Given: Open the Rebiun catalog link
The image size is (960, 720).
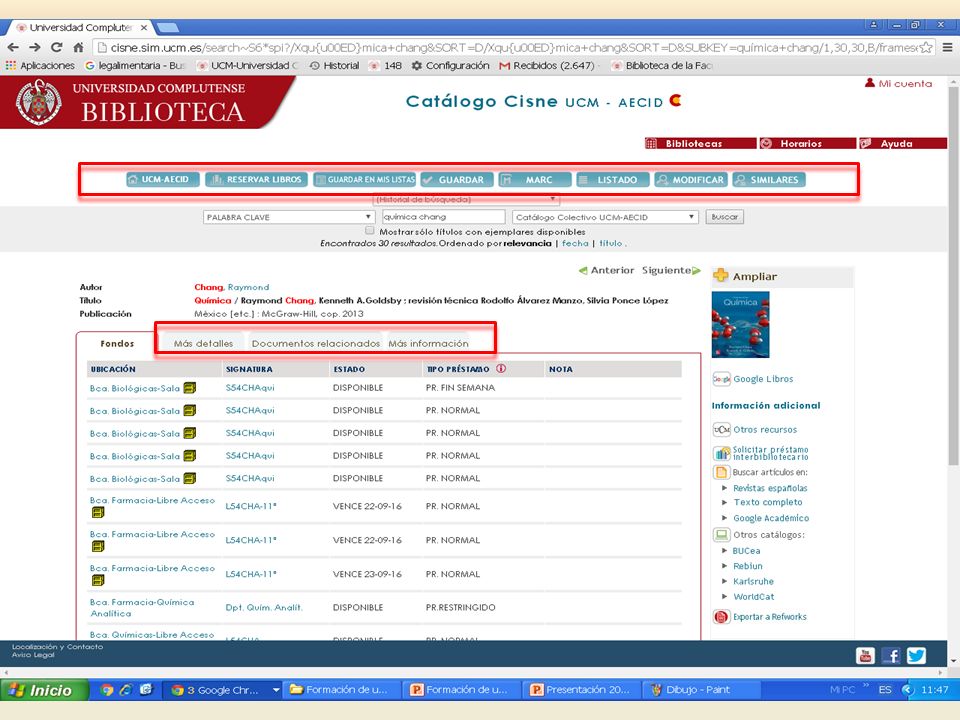Looking at the screenshot, I should [x=748, y=566].
